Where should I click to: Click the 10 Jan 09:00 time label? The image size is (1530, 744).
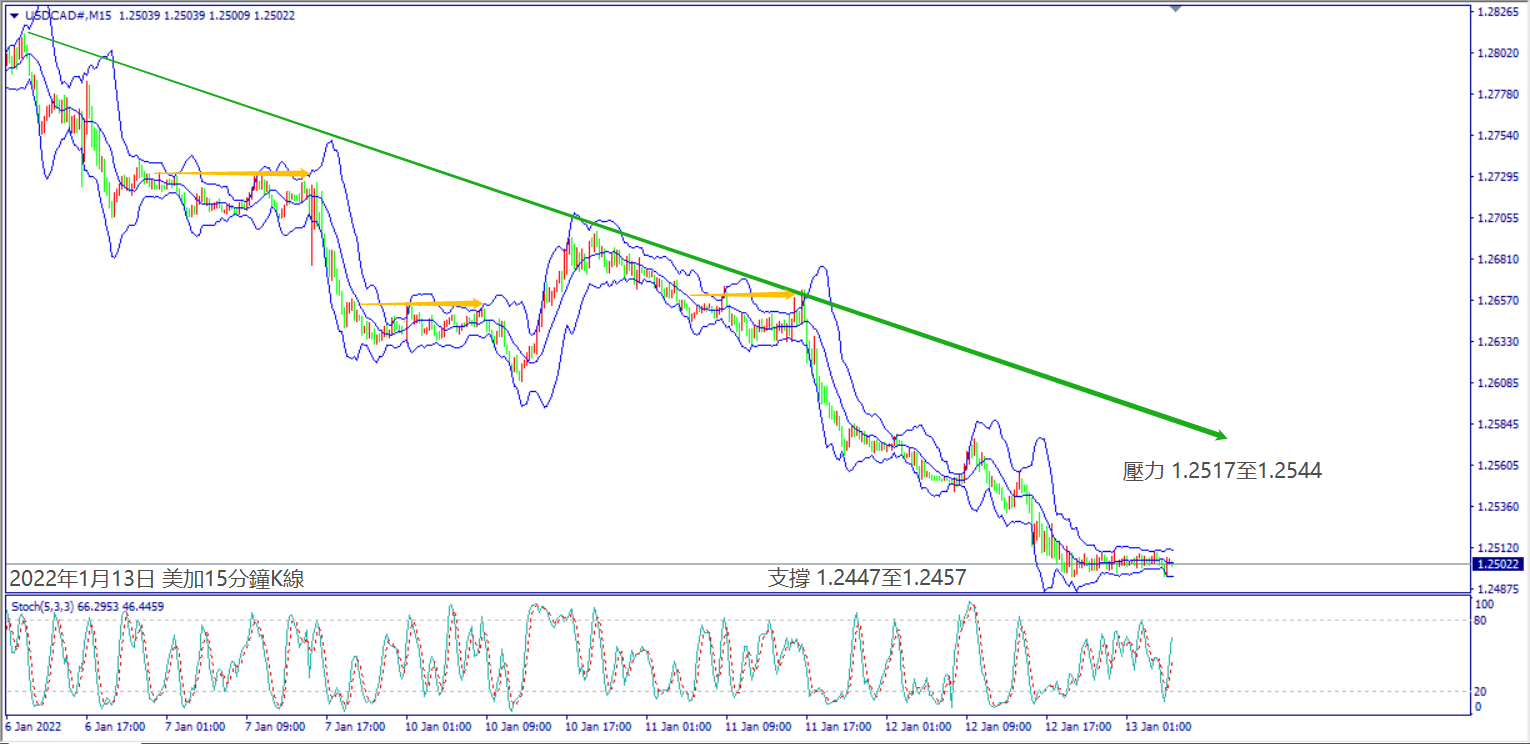coord(518,726)
